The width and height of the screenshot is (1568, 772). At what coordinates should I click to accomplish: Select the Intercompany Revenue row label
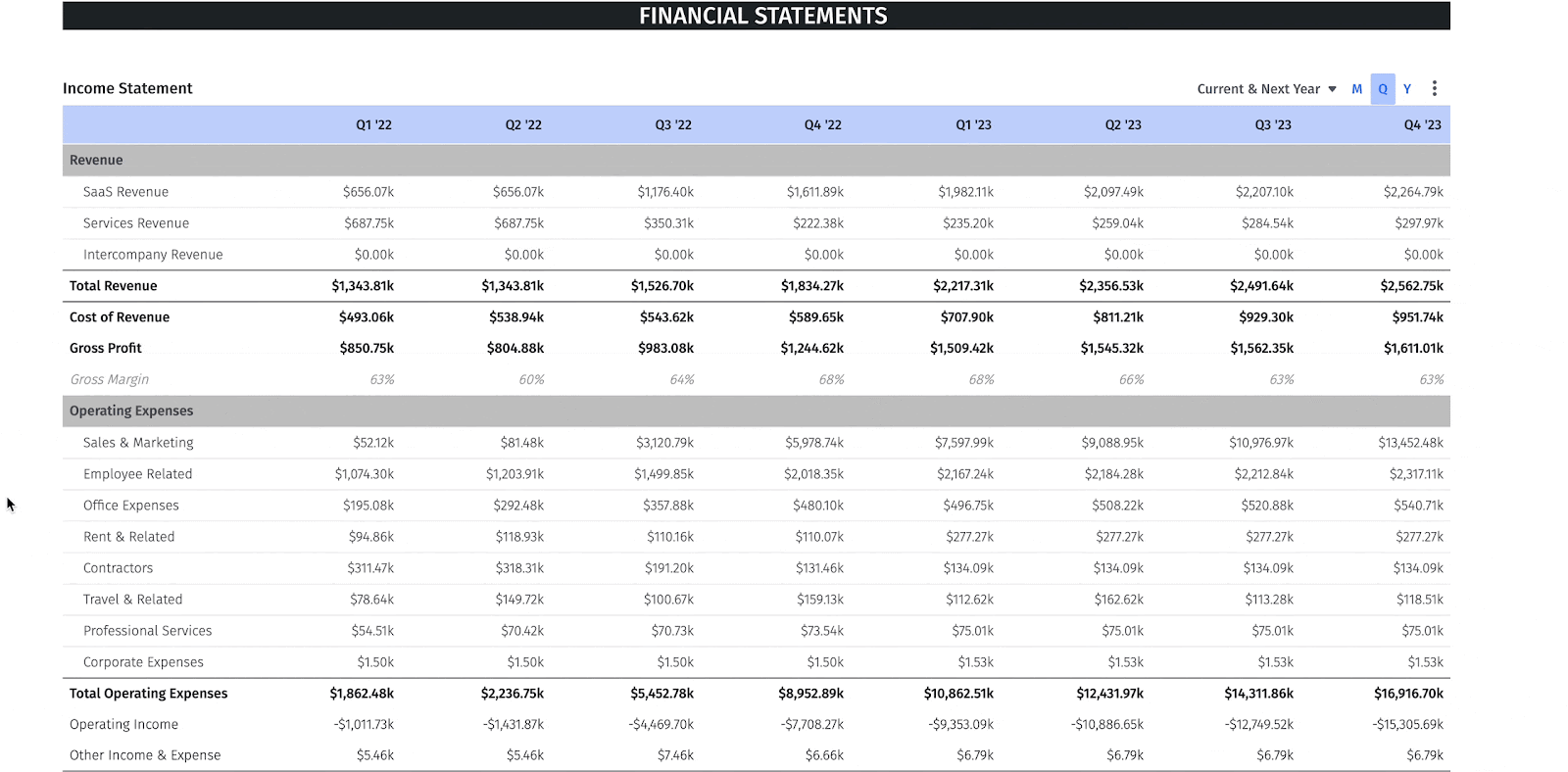[x=153, y=255]
